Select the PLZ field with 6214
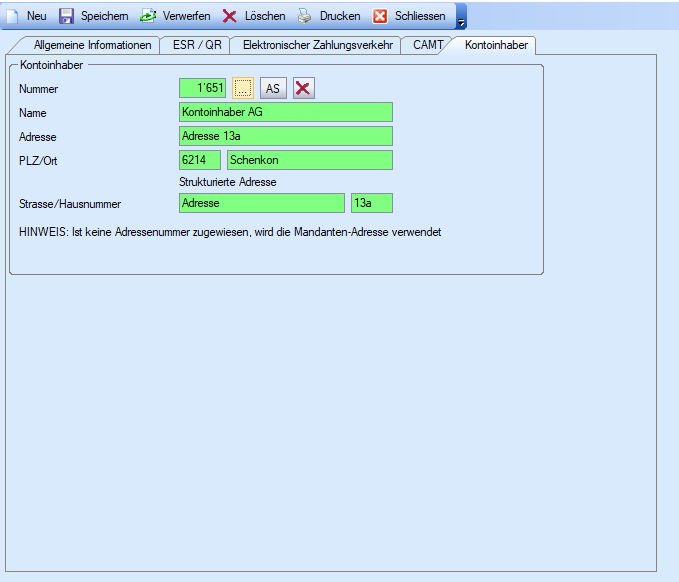Image resolution: width=679 pixels, height=582 pixels. coord(199,160)
